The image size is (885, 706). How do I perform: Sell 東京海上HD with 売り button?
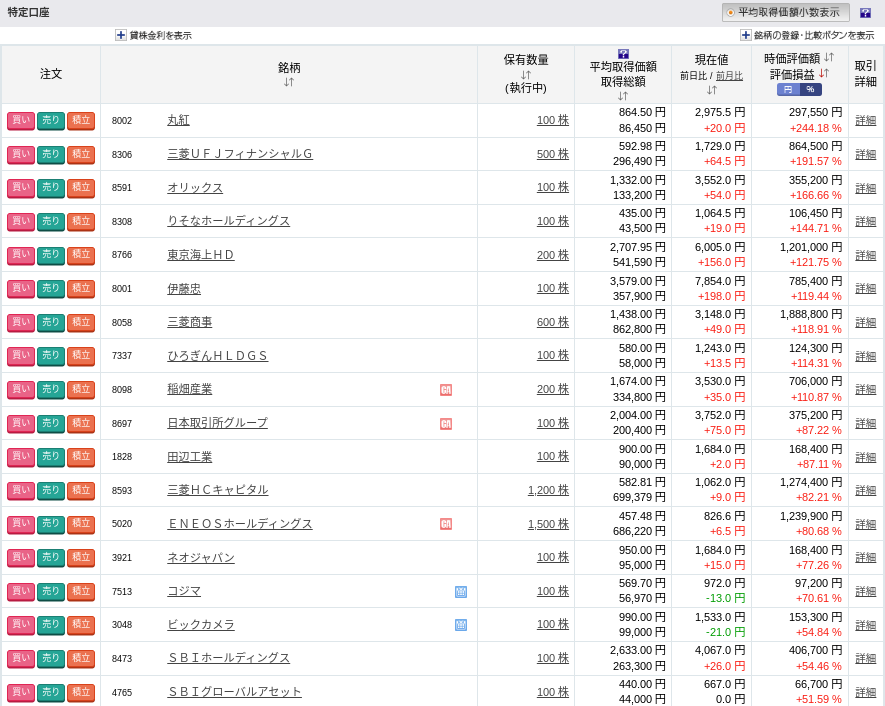tap(51, 255)
